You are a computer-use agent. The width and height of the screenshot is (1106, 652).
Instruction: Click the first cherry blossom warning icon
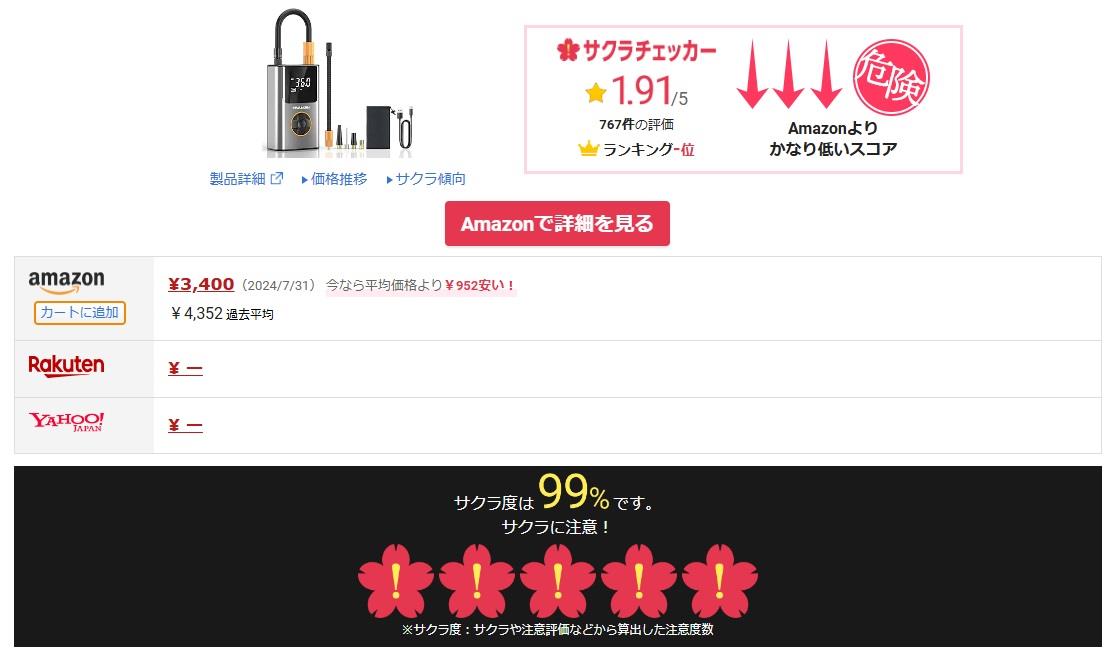[396, 581]
